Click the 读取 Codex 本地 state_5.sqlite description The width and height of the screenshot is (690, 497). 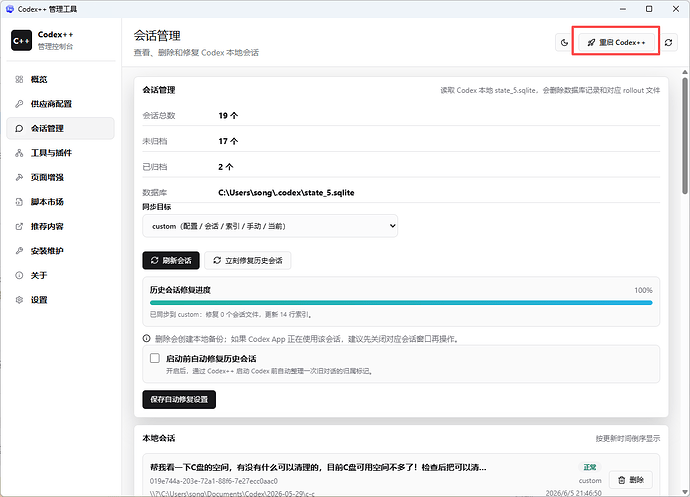pos(550,90)
